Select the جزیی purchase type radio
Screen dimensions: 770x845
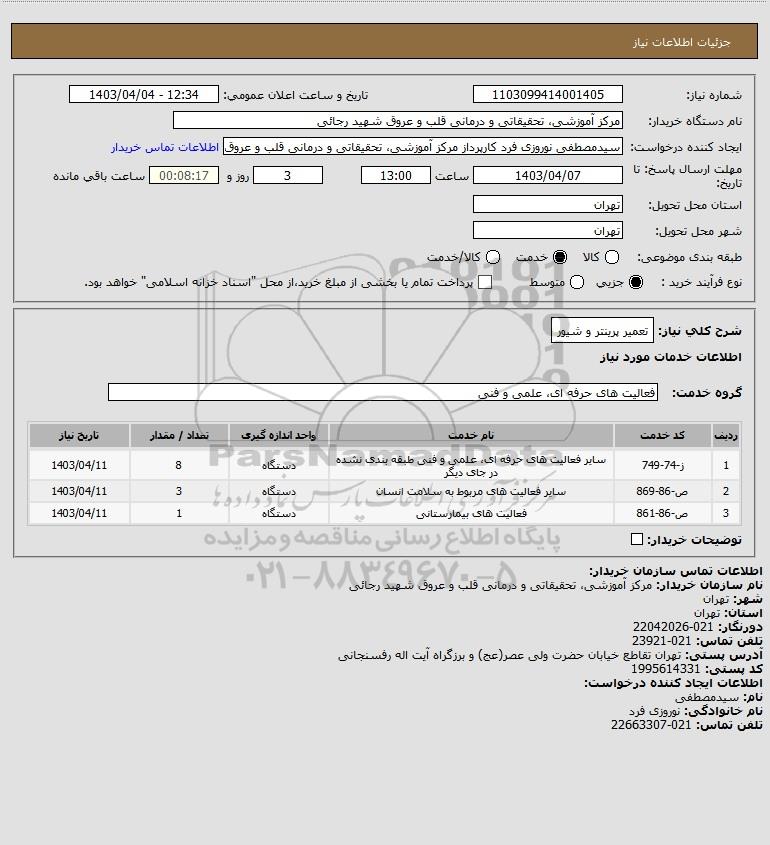pyautogui.click(x=636, y=282)
